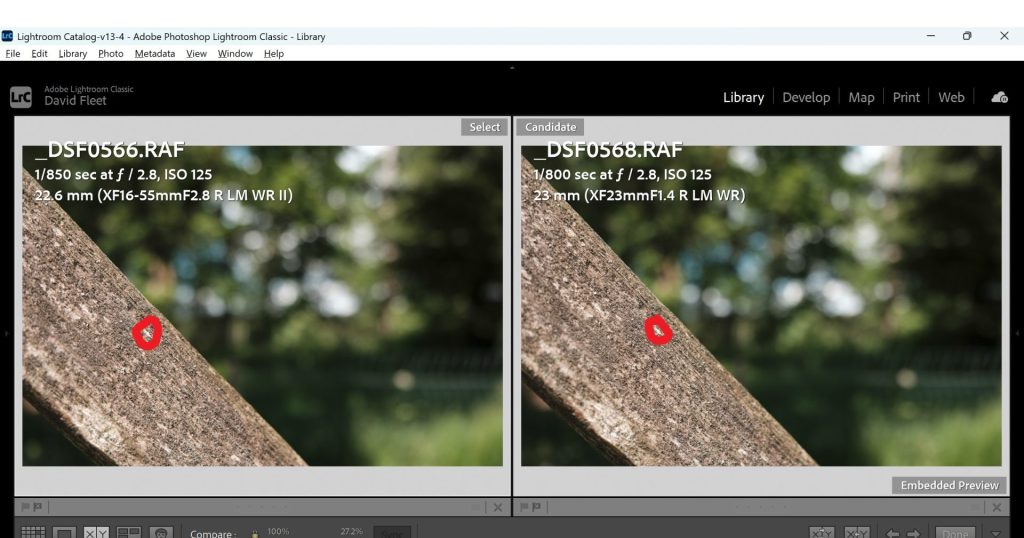Flag the Candidate photo as picked
Screen dimensions: 1024x538
coord(524,507)
